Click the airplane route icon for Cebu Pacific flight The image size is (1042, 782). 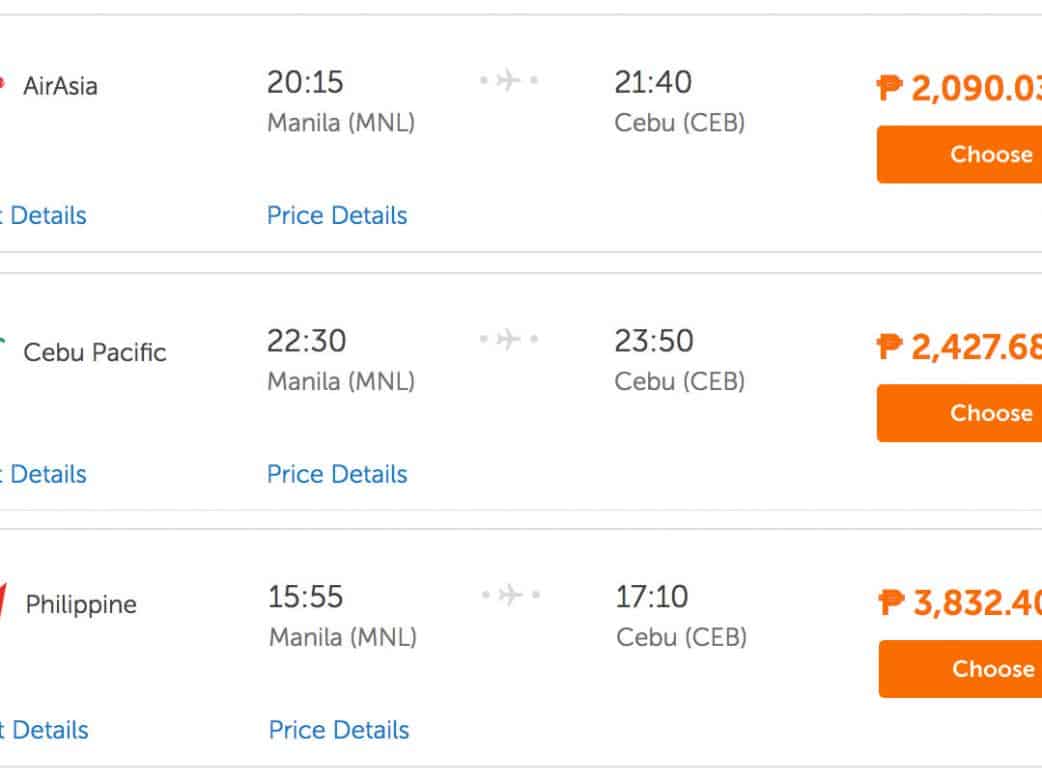pyautogui.click(x=509, y=340)
